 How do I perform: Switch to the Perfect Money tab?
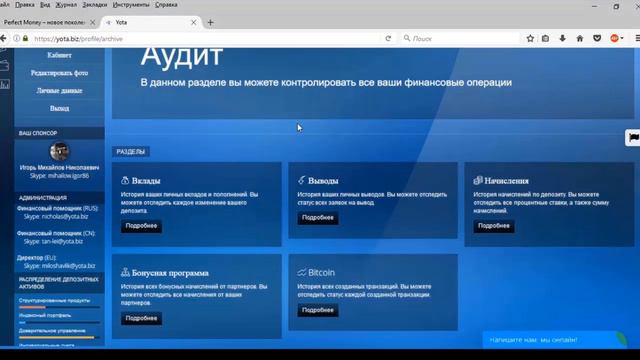pyautogui.click(x=45, y=22)
